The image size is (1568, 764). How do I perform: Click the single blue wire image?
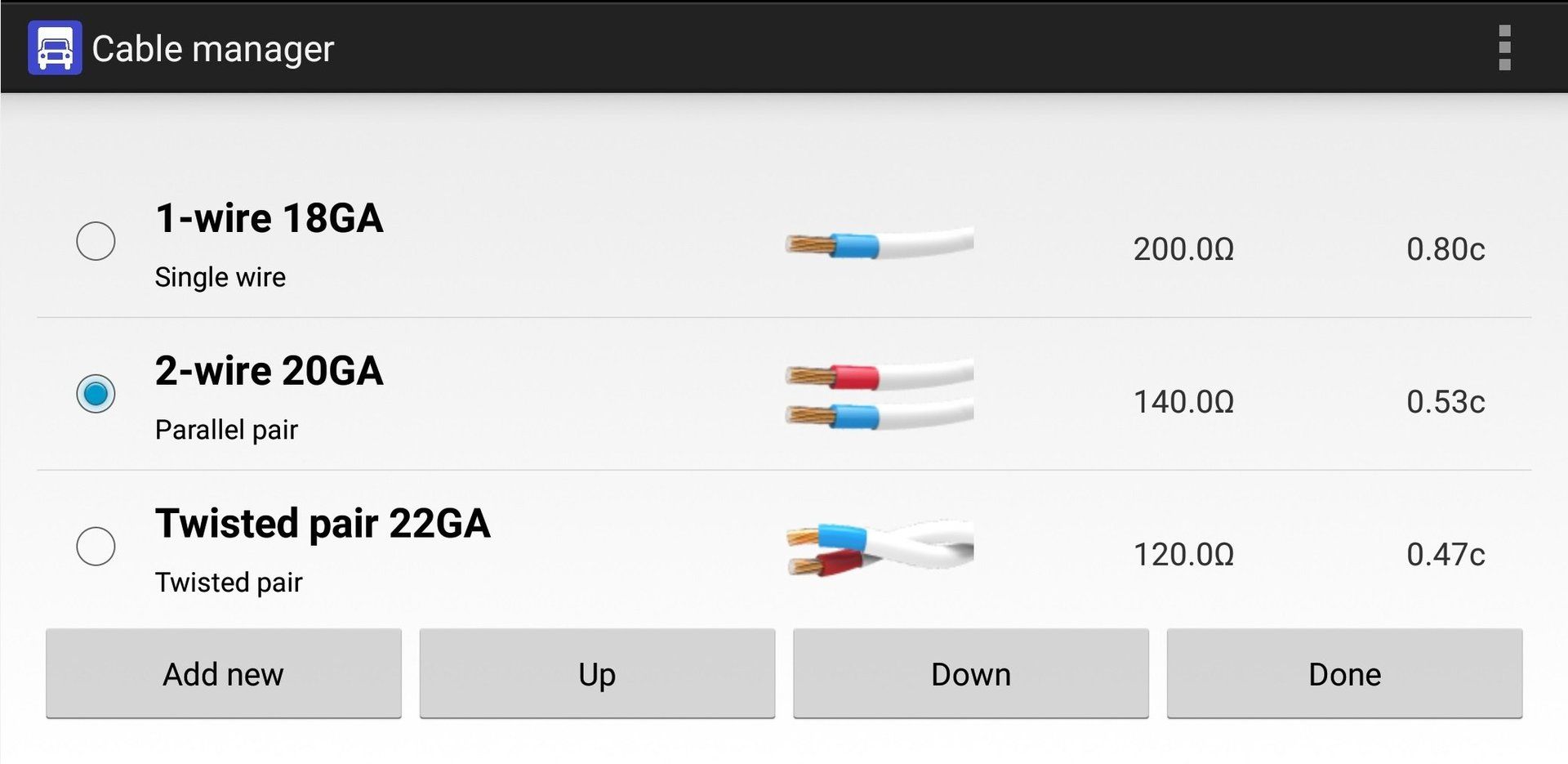click(x=879, y=243)
